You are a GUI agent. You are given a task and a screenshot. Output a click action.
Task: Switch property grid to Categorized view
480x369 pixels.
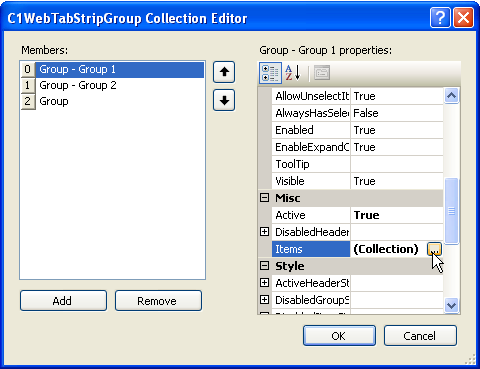pyautogui.click(x=270, y=73)
